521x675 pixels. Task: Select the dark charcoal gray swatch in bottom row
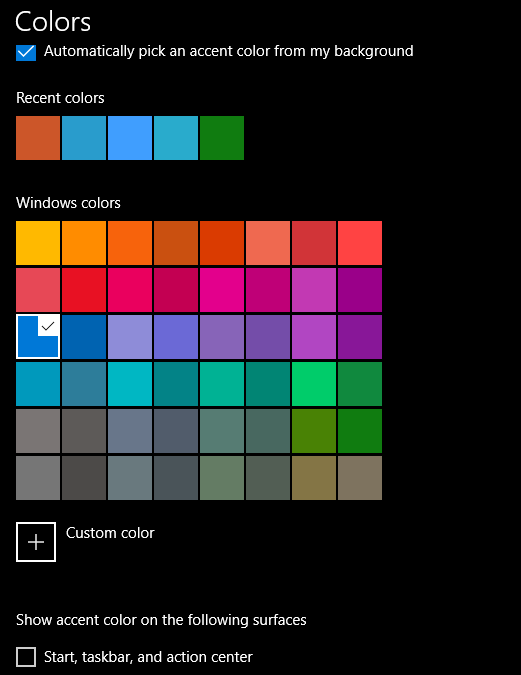(x=84, y=478)
